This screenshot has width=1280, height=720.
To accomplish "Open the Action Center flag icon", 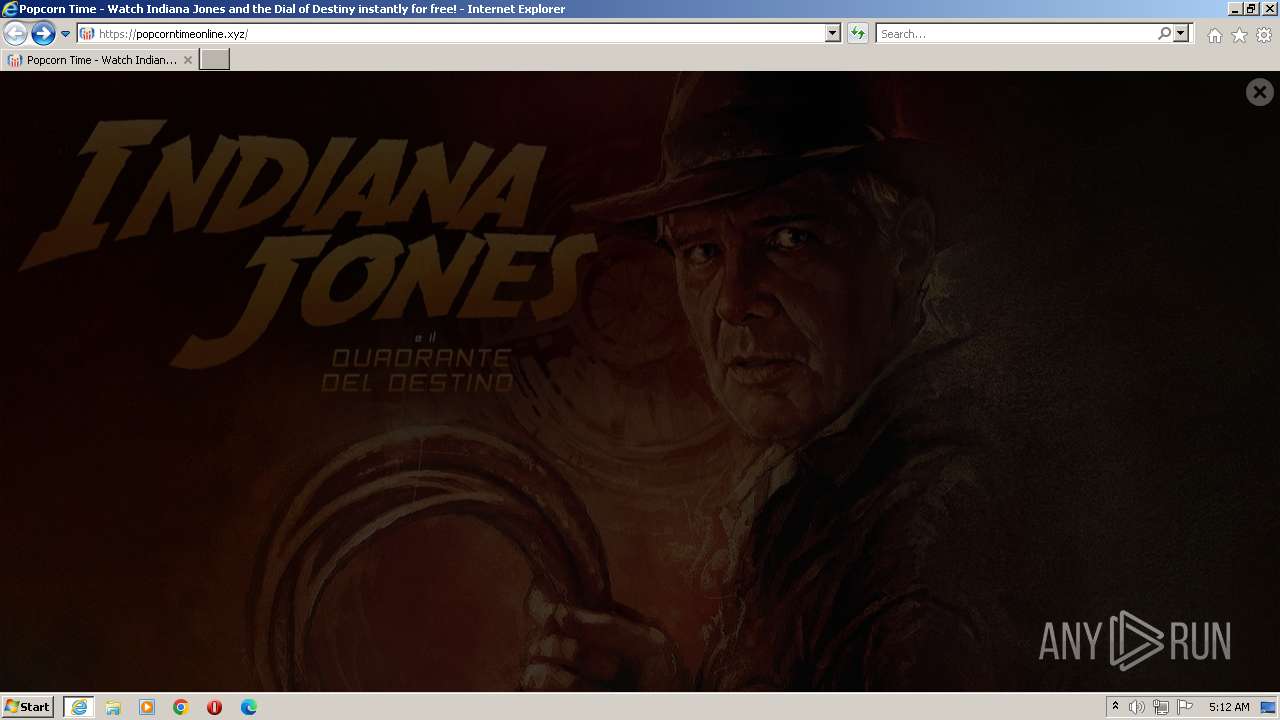I will point(1185,707).
